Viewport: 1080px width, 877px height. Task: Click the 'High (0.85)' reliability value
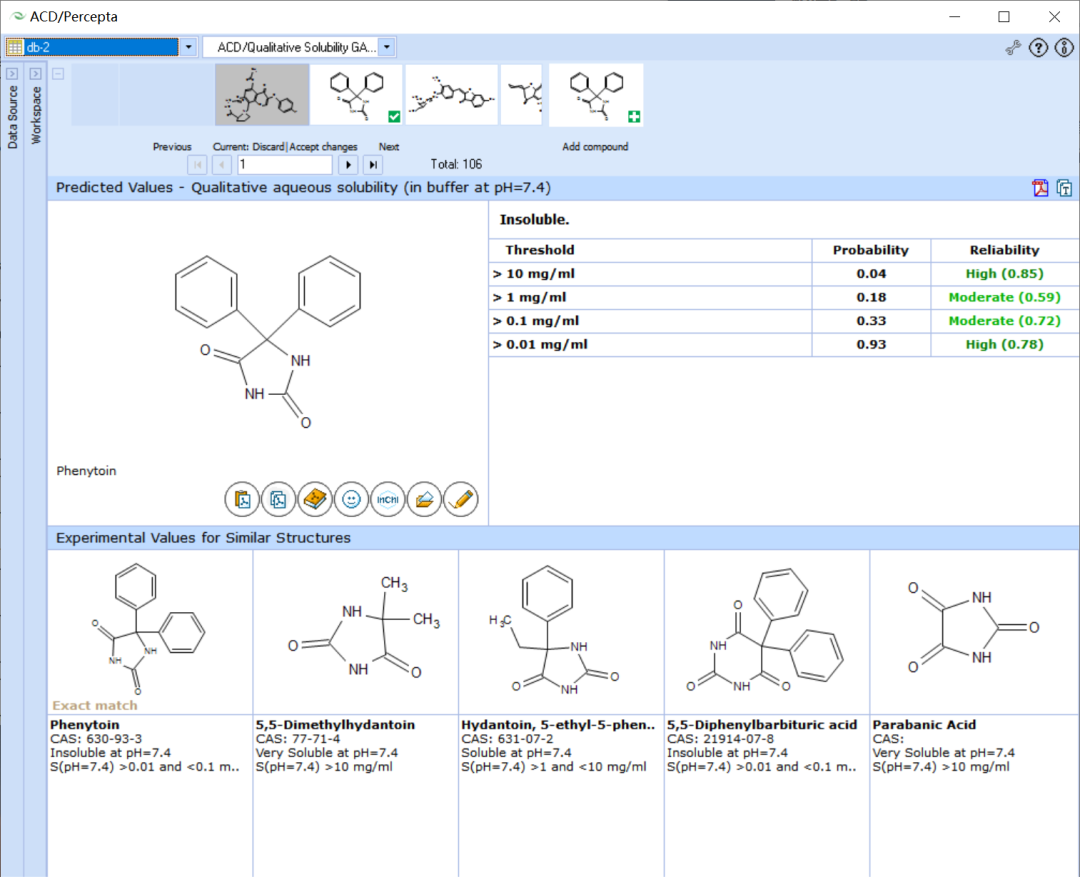coord(1004,274)
